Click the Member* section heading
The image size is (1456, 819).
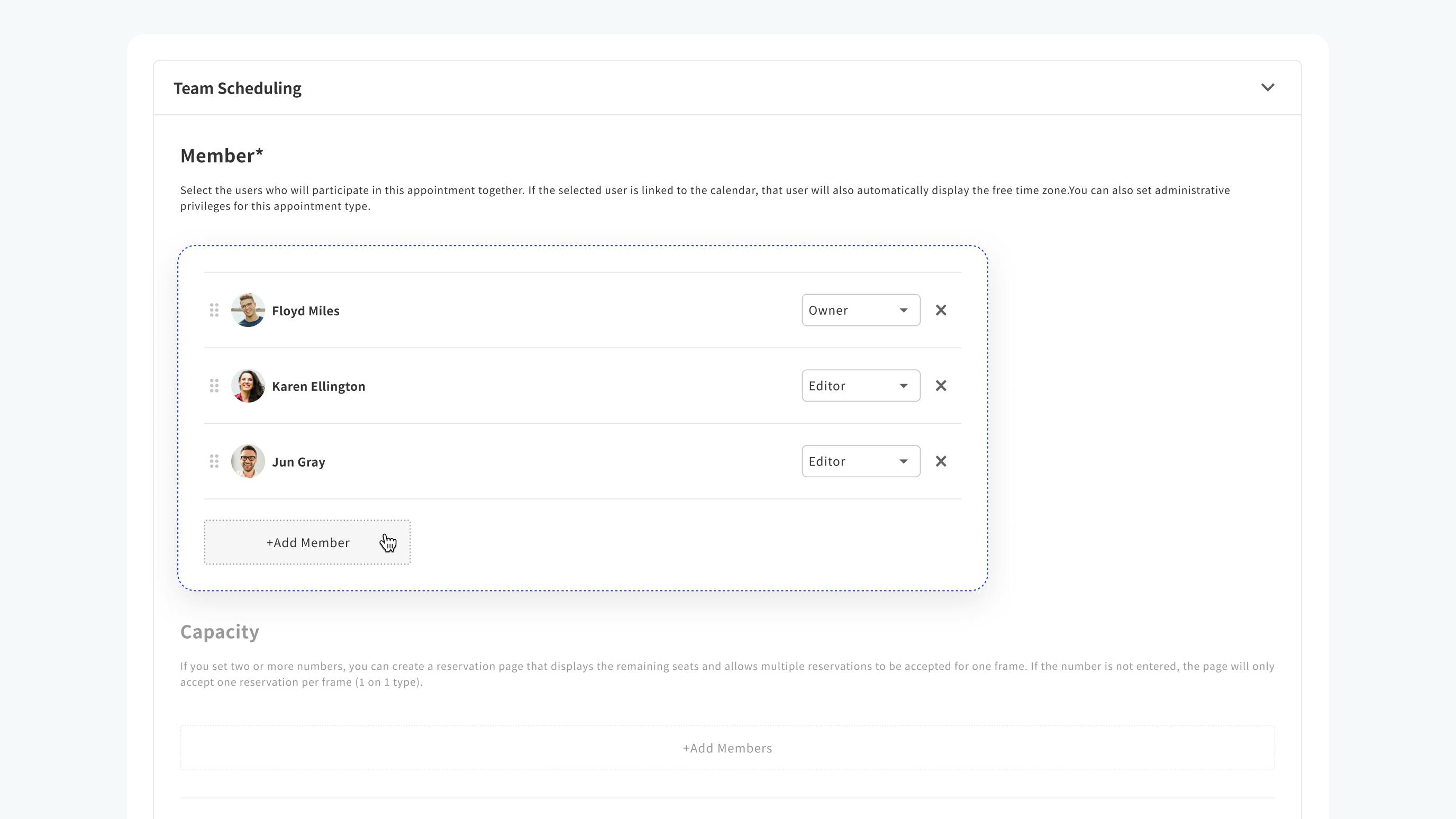(222, 156)
